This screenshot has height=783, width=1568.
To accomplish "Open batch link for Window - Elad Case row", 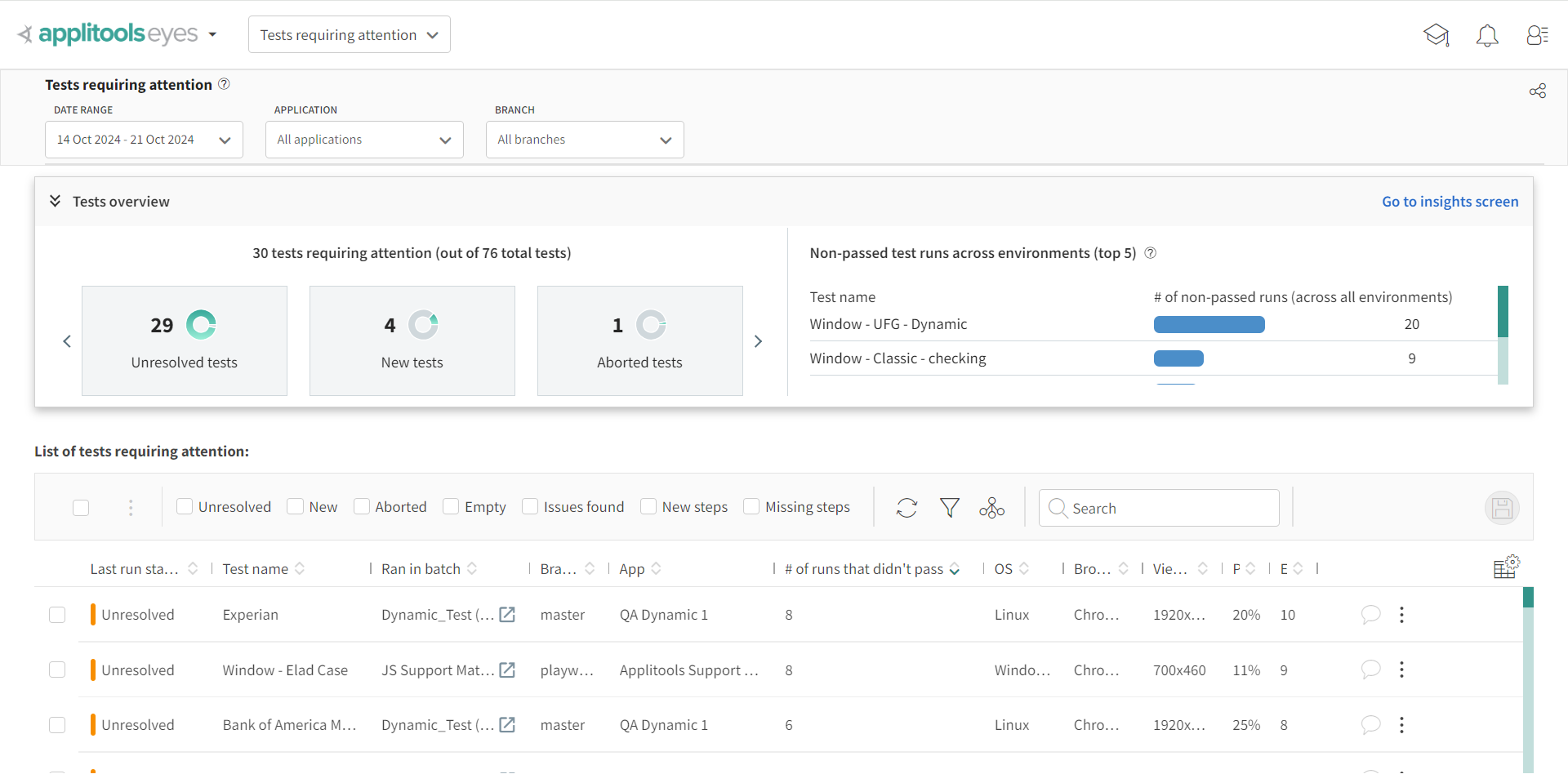I will coord(507,670).
